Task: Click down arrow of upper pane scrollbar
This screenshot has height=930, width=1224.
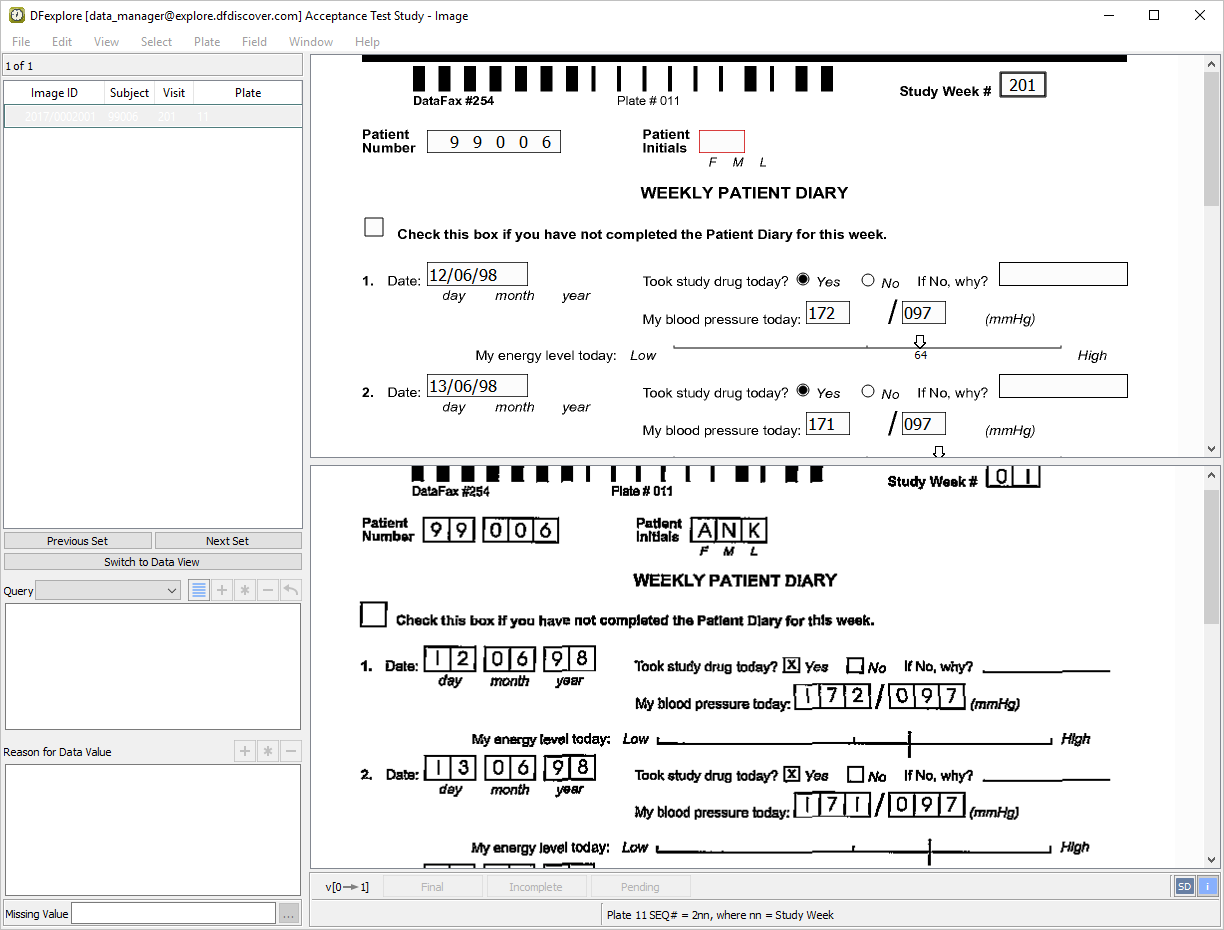Action: 1212,449
